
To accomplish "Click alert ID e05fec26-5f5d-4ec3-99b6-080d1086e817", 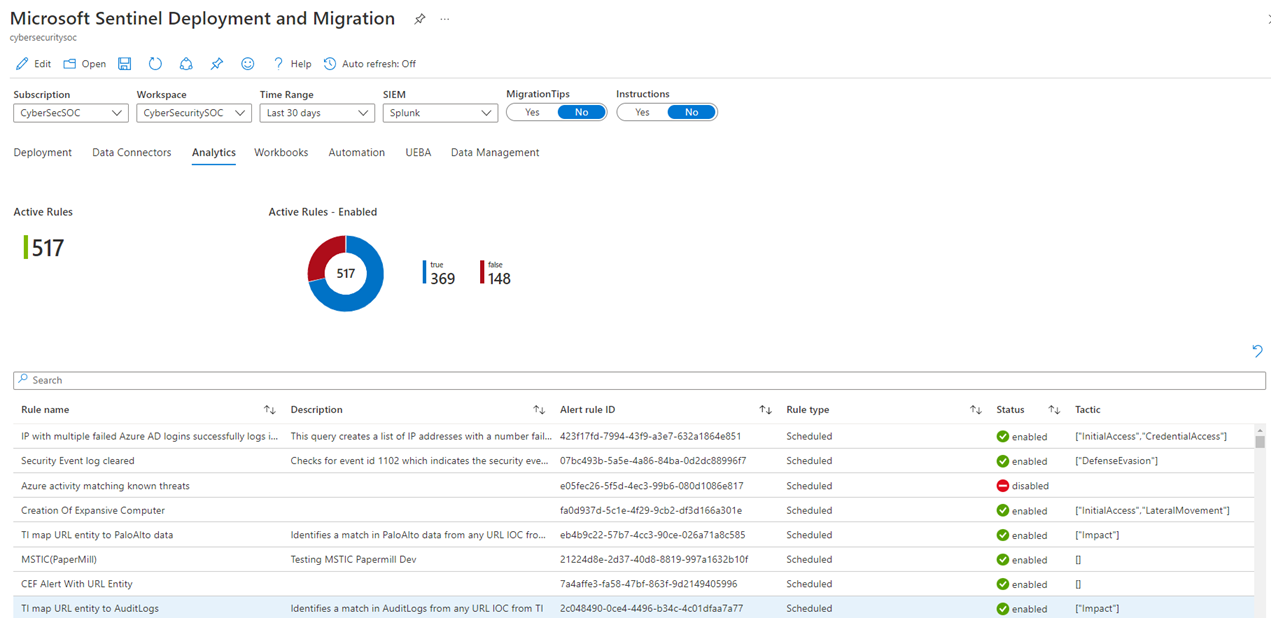I will pyautogui.click(x=651, y=486).
